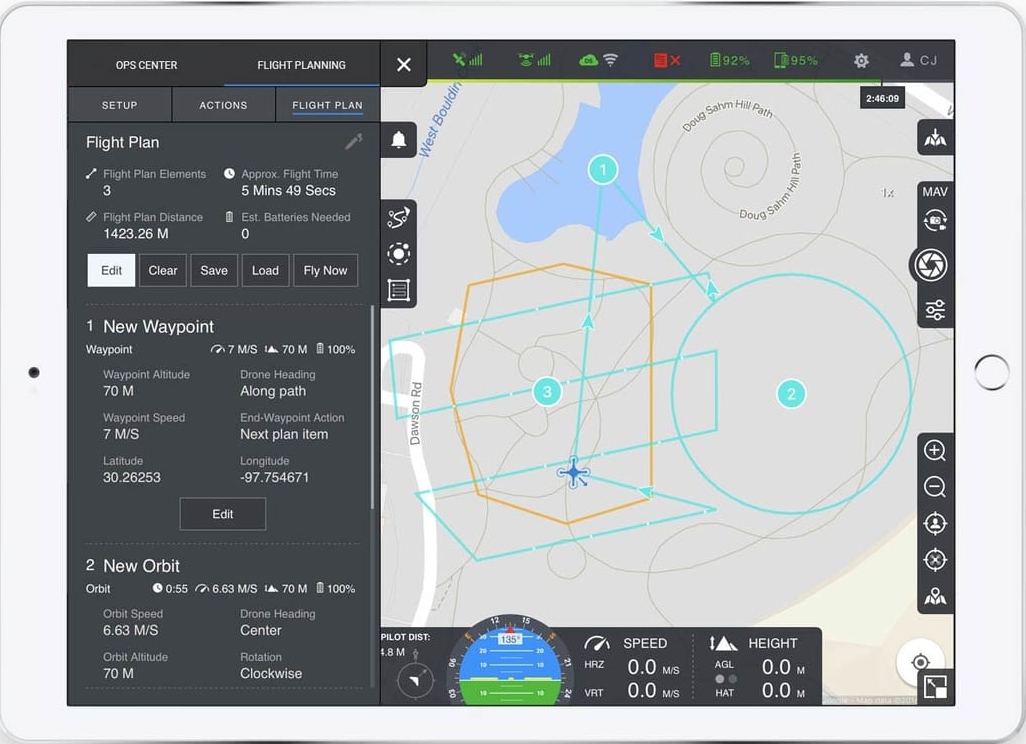The width and height of the screenshot is (1026, 744).
Task: Open camera settings sliders icon
Action: click(x=935, y=310)
